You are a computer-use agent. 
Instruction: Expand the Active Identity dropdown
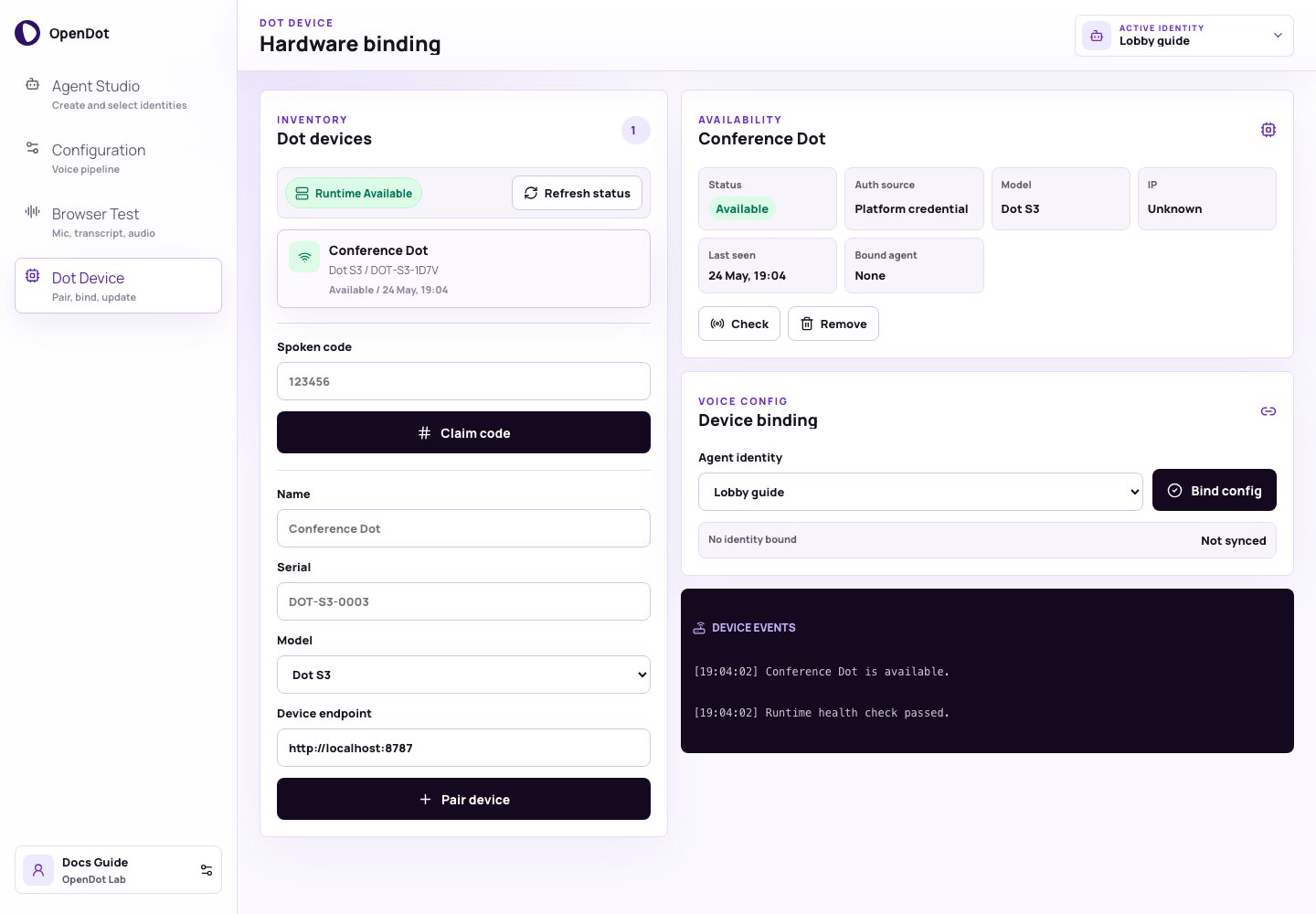(x=1184, y=36)
